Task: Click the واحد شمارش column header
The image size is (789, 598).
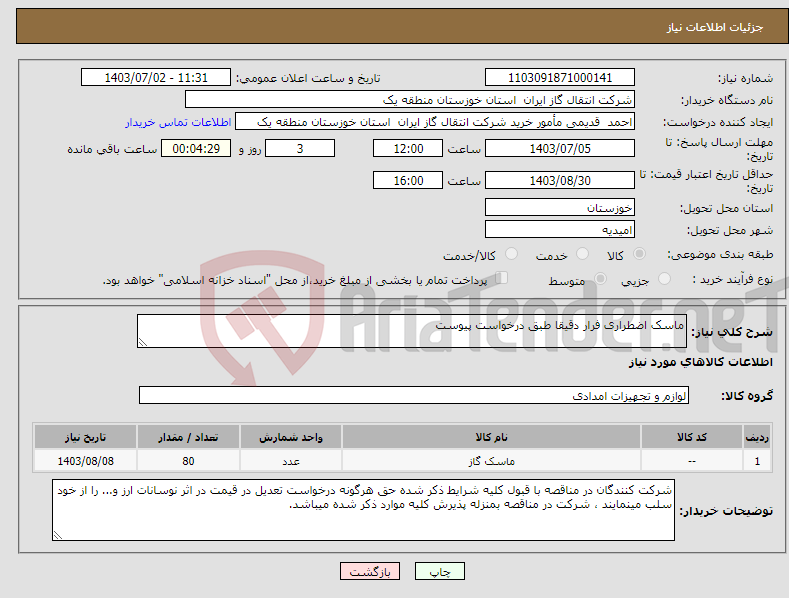Action: (291, 437)
